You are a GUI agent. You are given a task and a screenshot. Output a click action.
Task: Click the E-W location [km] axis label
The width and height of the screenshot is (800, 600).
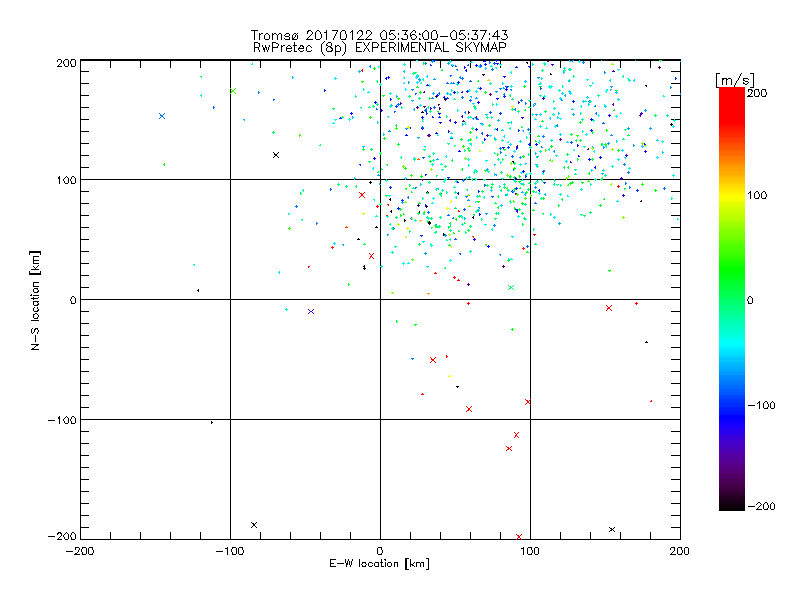tap(379, 563)
